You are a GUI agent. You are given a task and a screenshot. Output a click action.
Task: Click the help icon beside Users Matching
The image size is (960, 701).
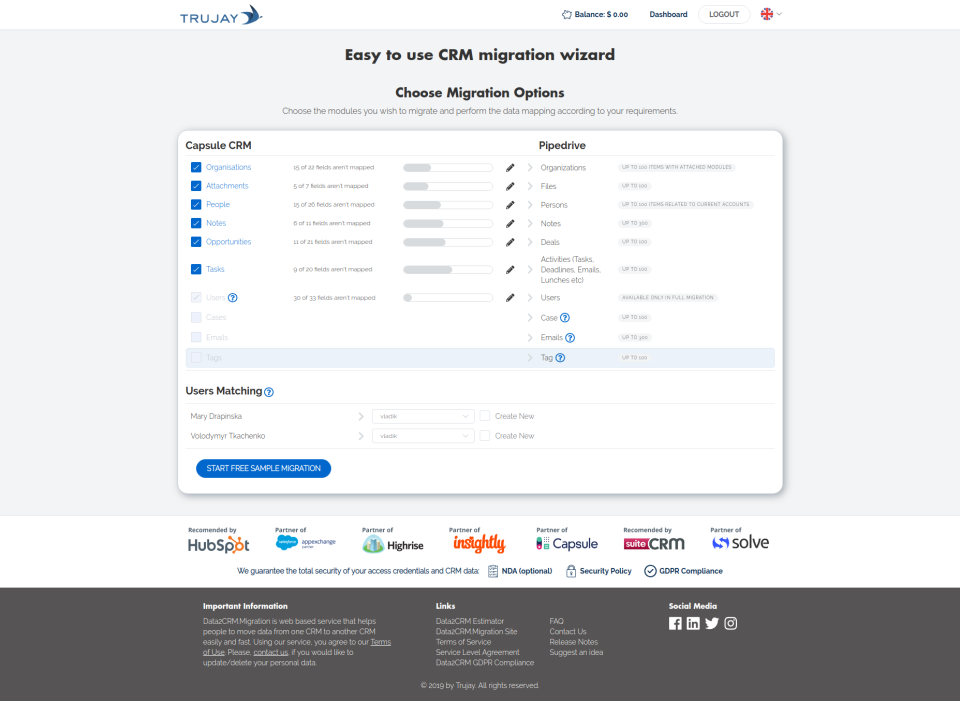[267, 390]
